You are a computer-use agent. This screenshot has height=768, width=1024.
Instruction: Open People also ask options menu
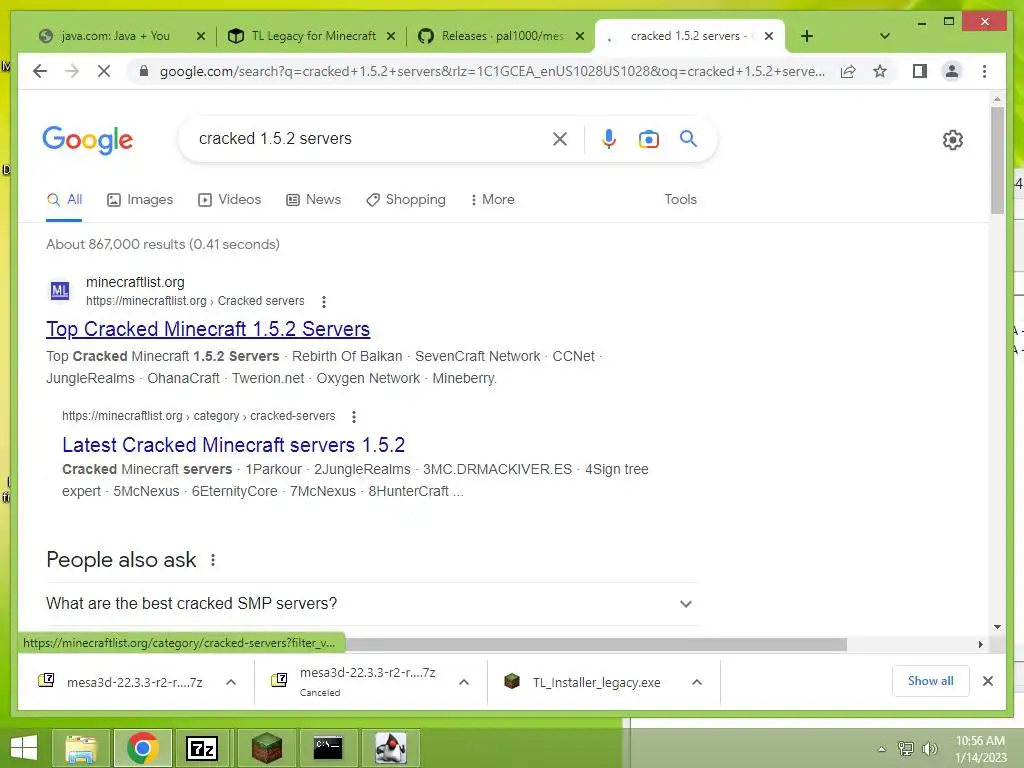(213, 560)
